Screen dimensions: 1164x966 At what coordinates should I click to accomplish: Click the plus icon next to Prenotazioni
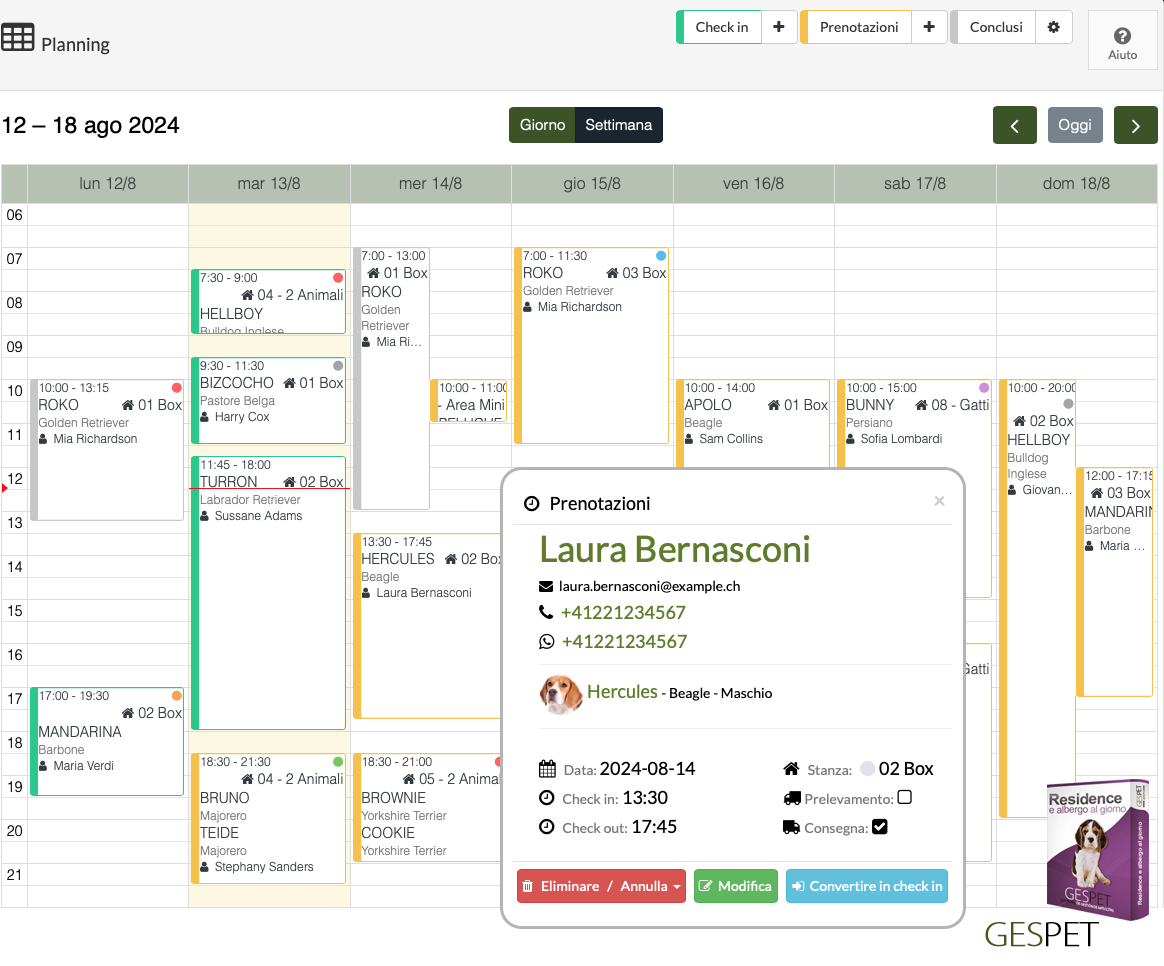[x=929, y=27]
